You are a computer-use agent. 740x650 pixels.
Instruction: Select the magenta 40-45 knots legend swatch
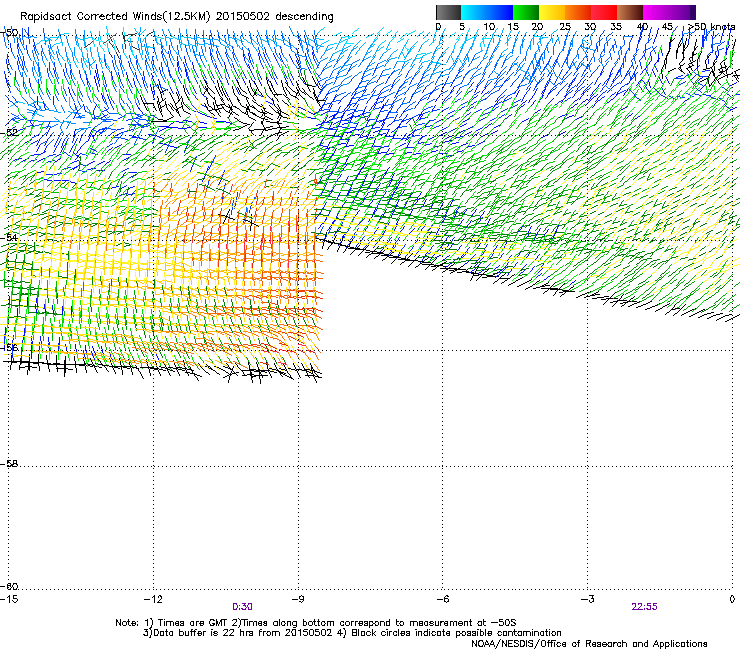click(x=656, y=12)
